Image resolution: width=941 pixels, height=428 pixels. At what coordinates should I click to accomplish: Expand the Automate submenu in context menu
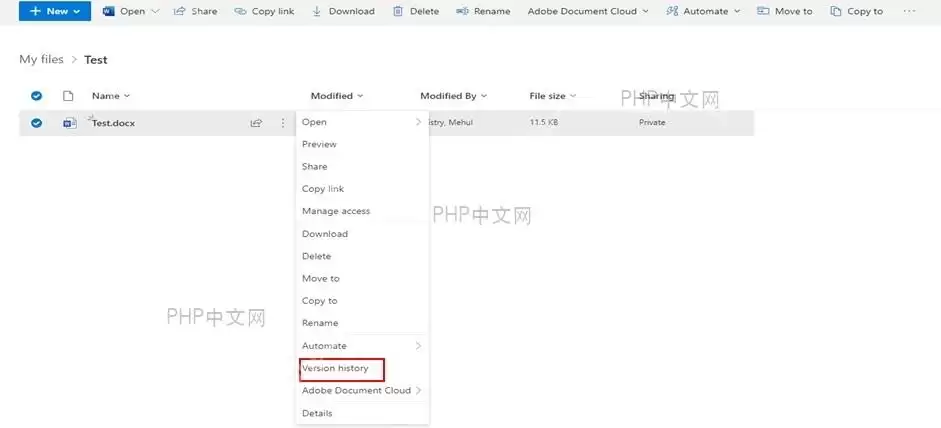click(x=362, y=346)
